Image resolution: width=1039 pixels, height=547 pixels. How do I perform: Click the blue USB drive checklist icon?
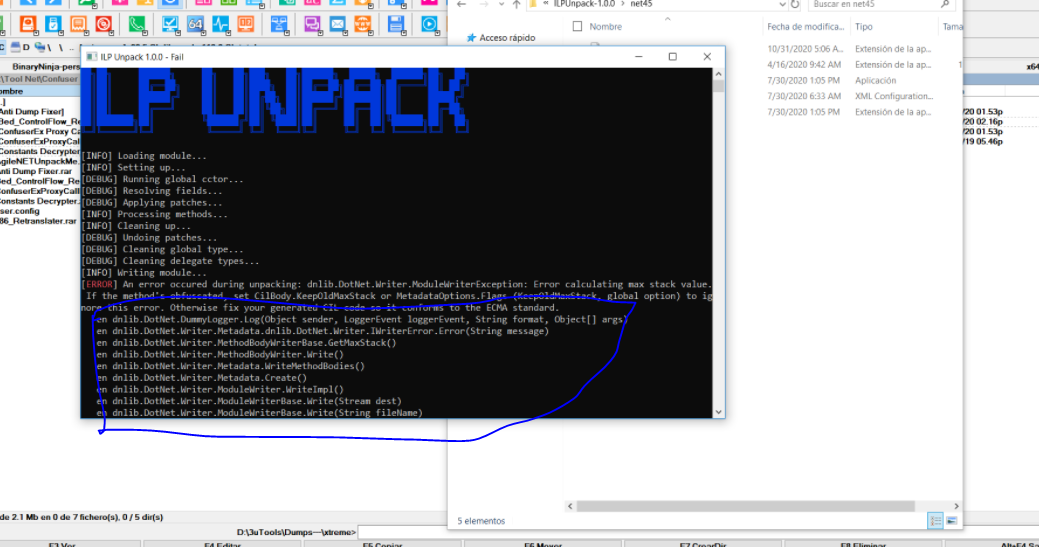53,25
